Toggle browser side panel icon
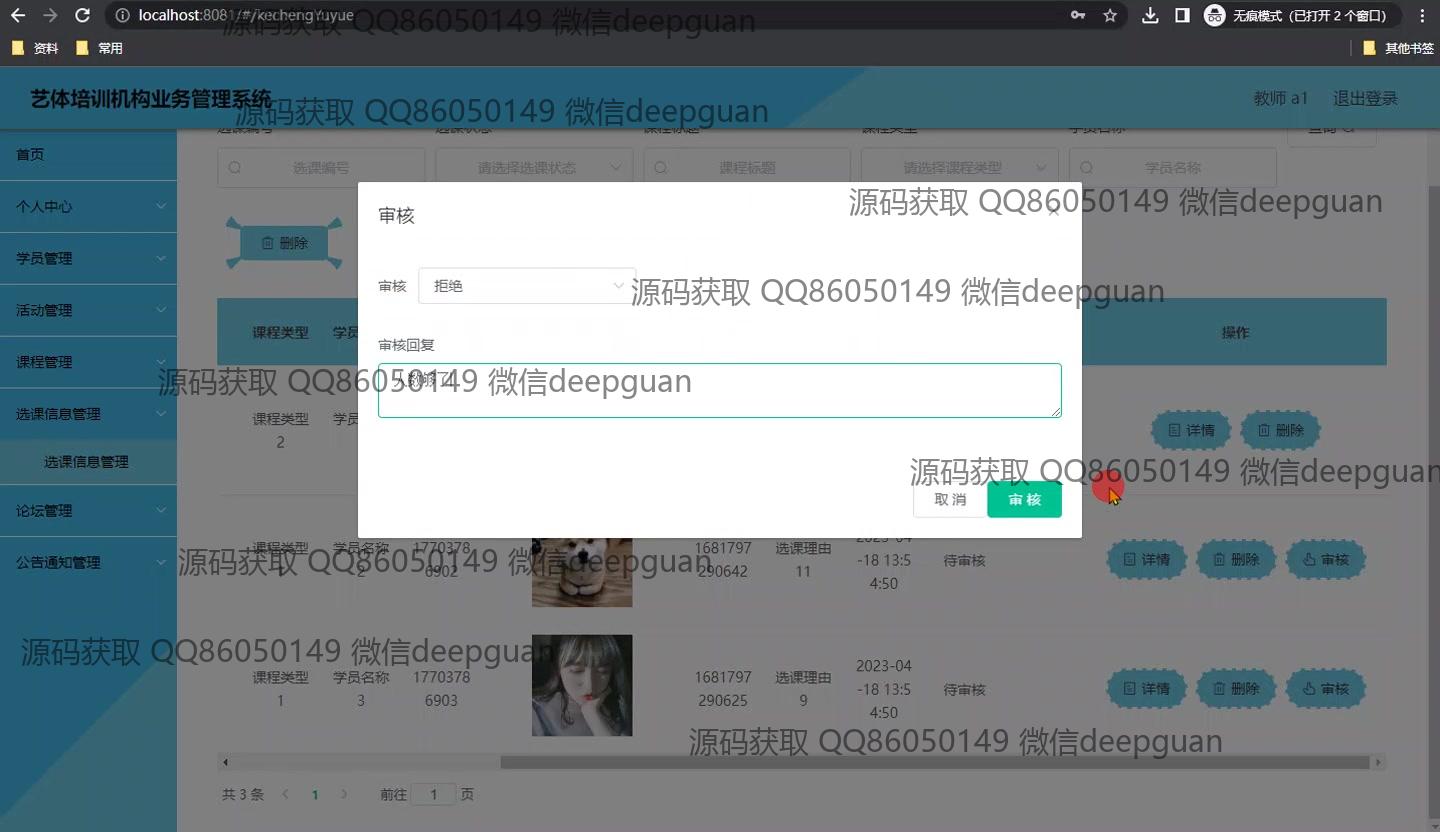Image resolution: width=1440 pixels, height=832 pixels. click(x=1182, y=16)
